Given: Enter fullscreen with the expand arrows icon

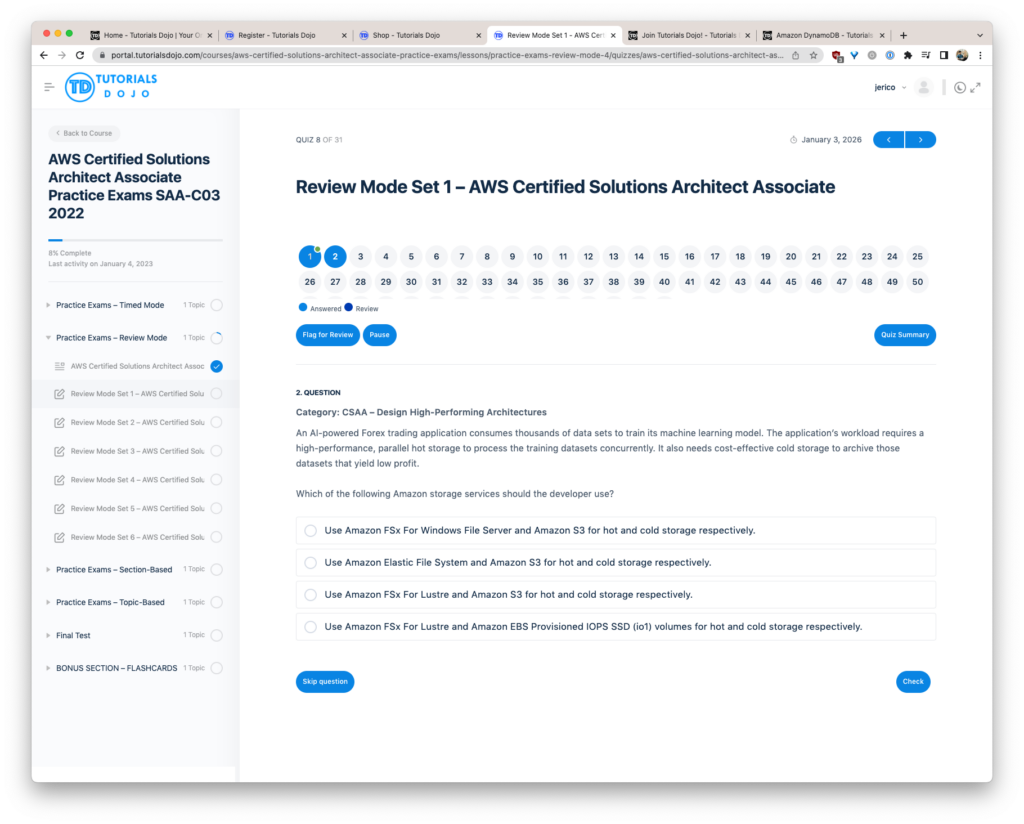Looking at the screenshot, I should pos(975,87).
